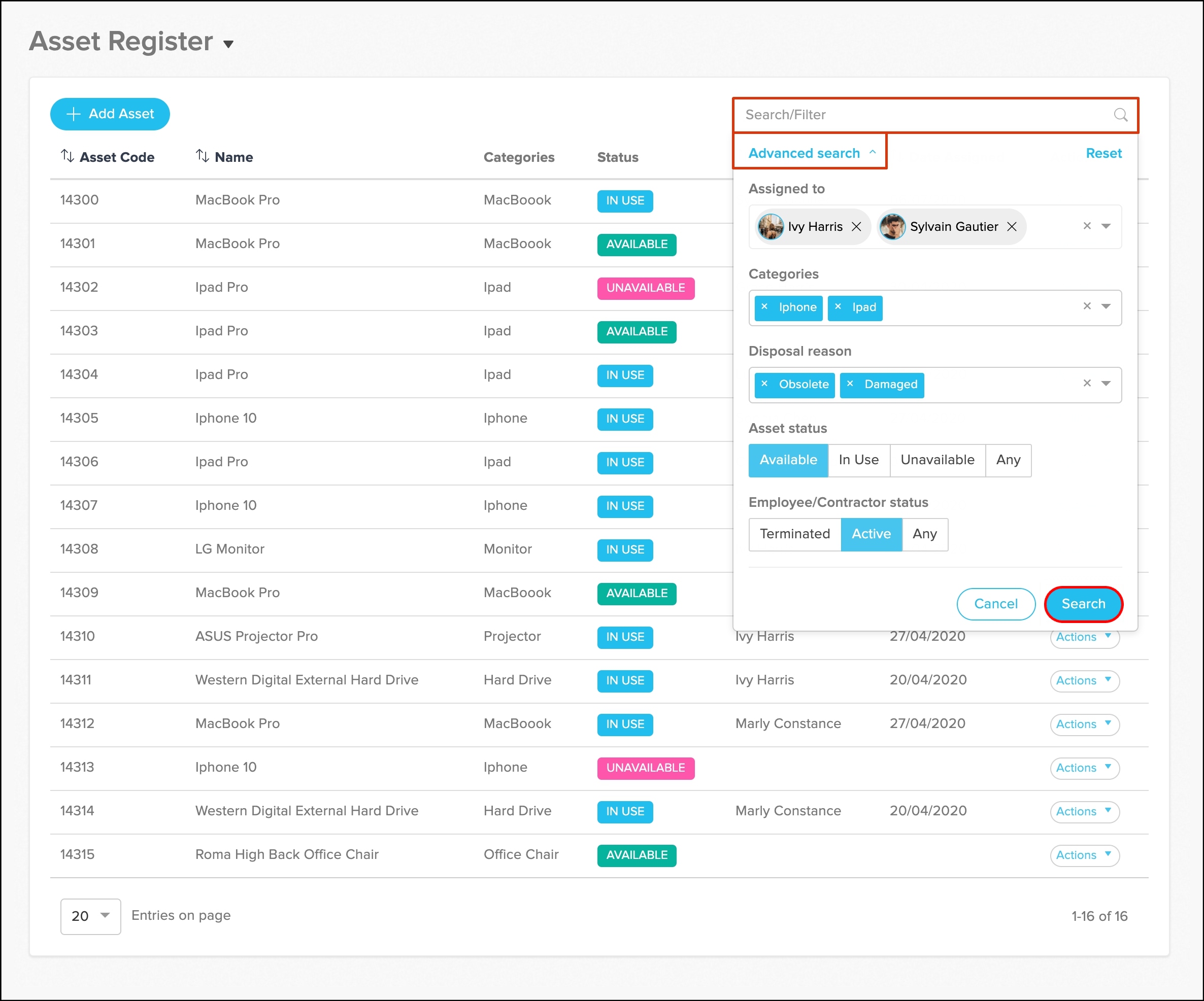
Task: Select In Use asset status
Action: pos(858,460)
